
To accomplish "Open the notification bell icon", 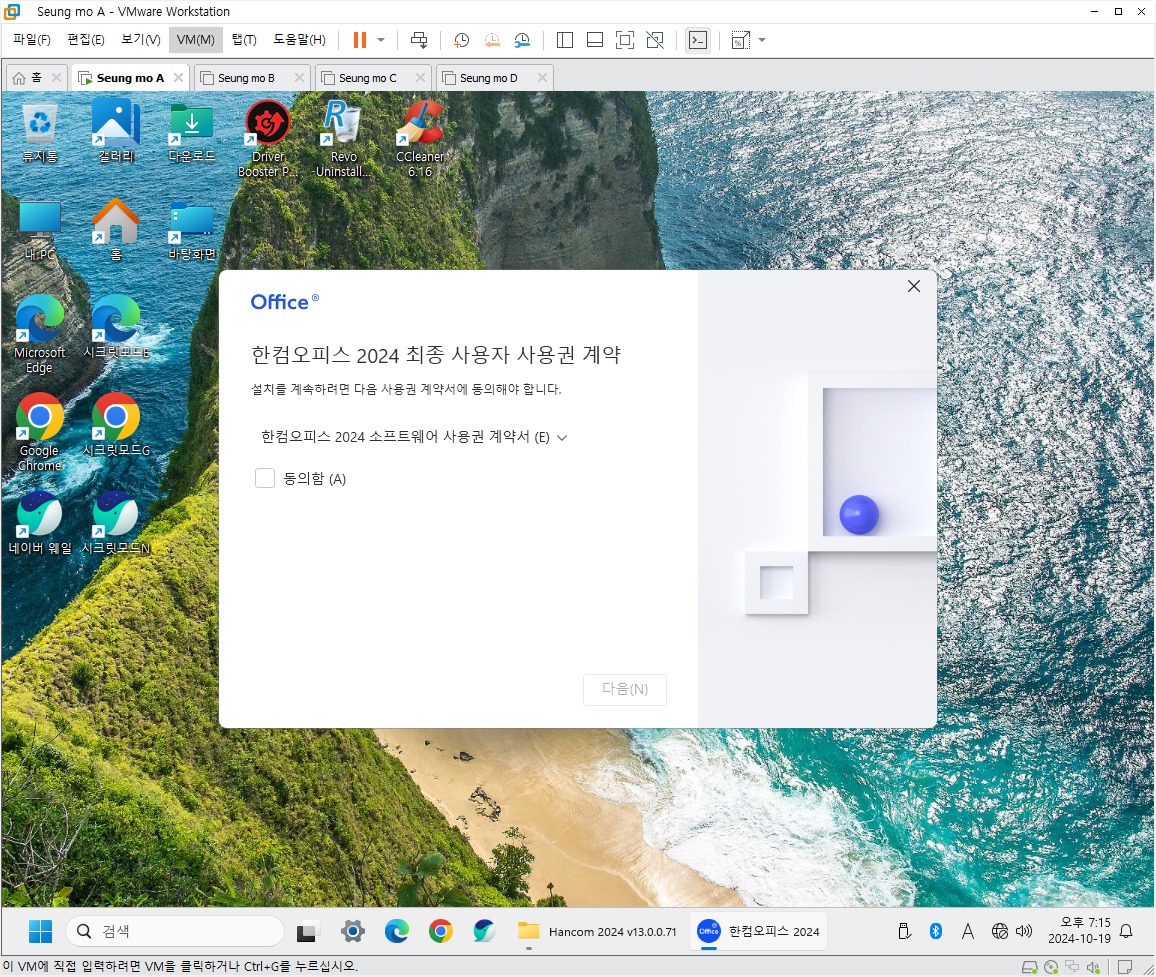I will (1126, 931).
